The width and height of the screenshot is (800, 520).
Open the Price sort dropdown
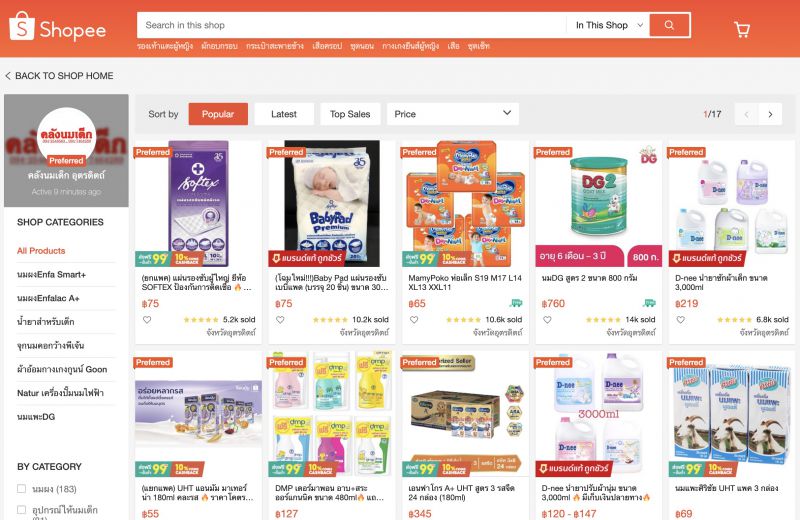point(453,114)
